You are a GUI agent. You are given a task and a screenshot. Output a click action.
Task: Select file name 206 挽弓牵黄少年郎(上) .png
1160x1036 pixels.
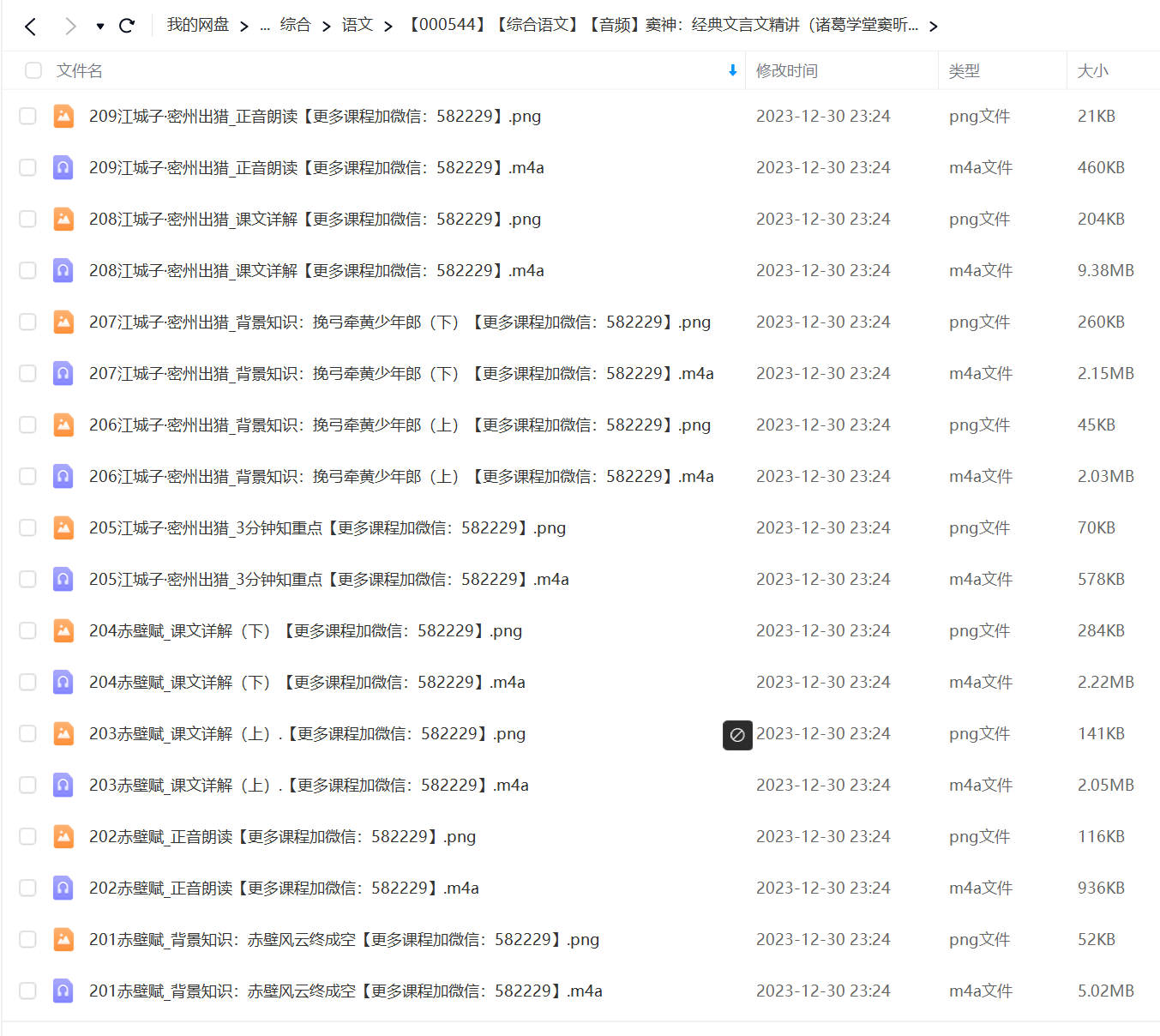point(400,425)
